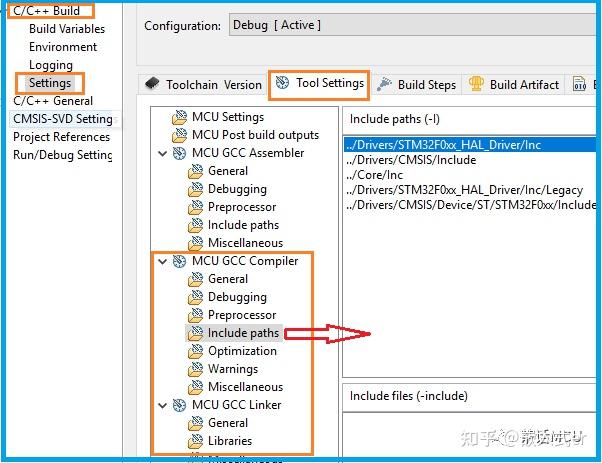Click the Warnings item icon
602x463 pixels.
pos(196,369)
